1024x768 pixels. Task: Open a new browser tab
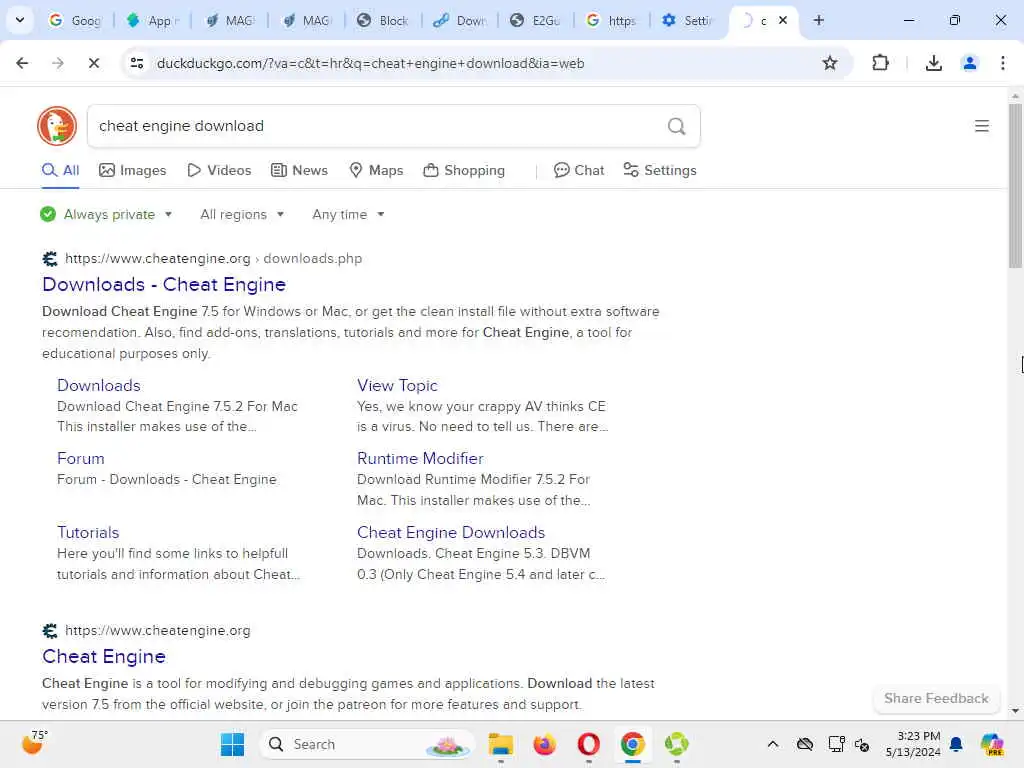coord(818,20)
